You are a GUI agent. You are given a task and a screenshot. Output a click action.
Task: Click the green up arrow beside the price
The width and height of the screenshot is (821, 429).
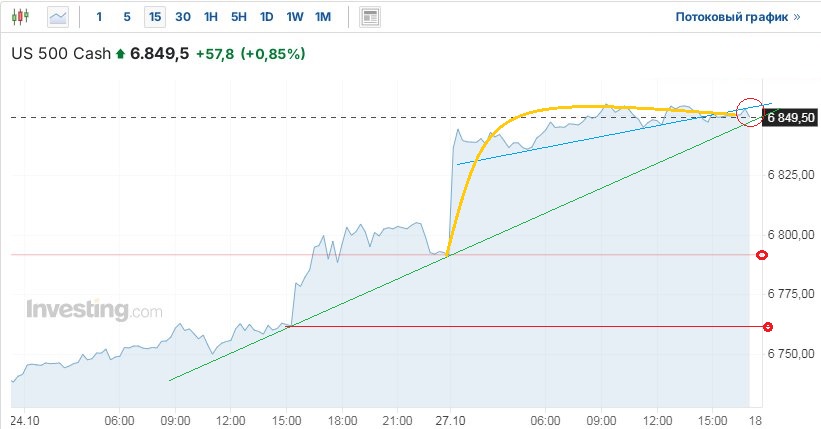click(121, 53)
